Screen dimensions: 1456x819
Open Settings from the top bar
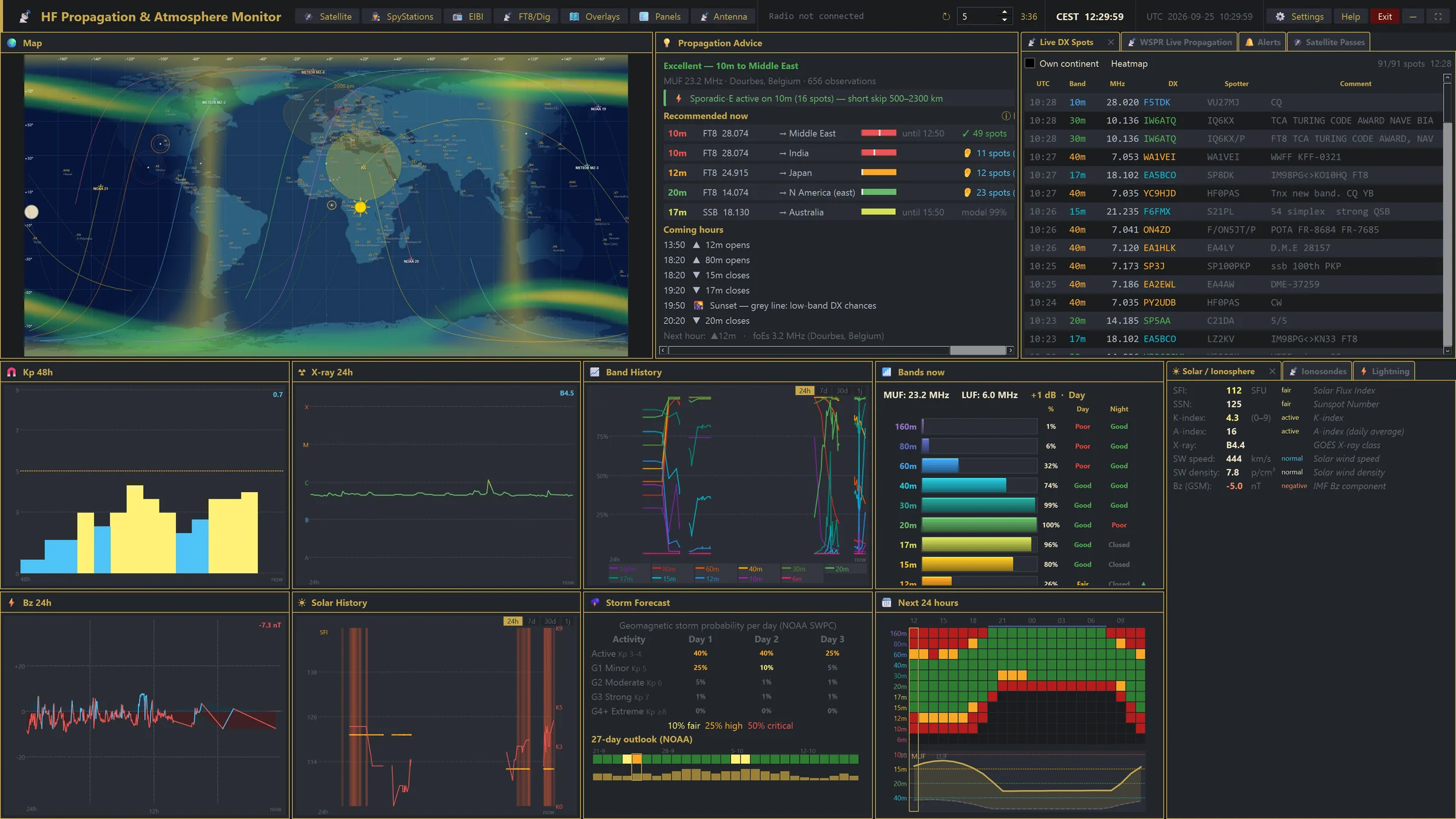pos(1299,16)
